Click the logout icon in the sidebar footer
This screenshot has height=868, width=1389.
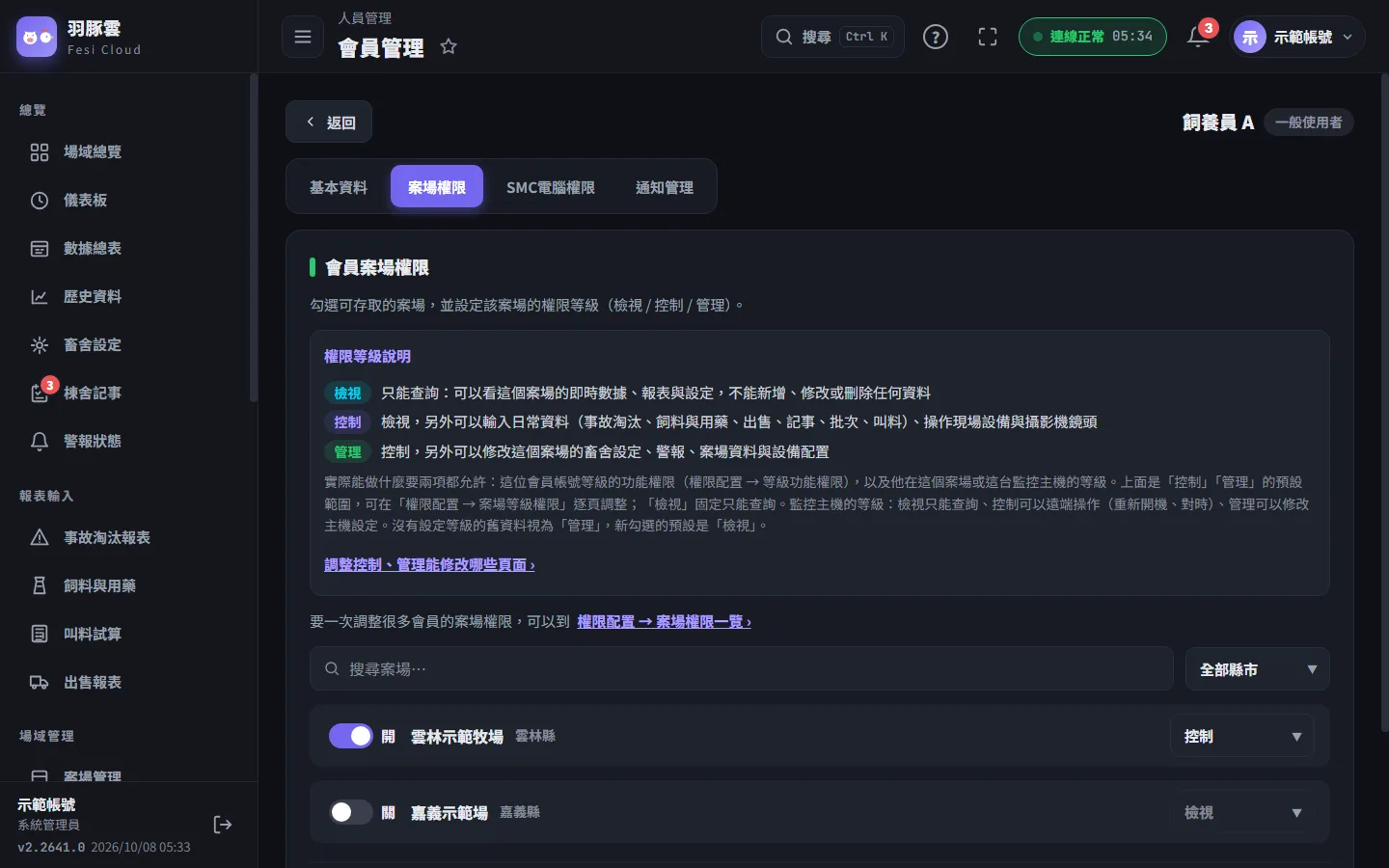tap(223, 825)
